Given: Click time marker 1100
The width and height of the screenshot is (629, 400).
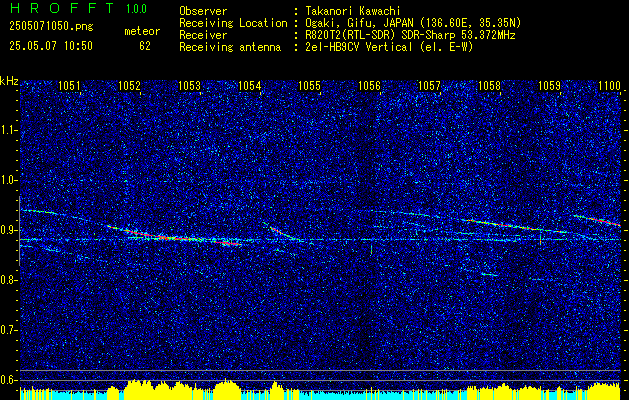Looking at the screenshot, I should click(x=609, y=86).
